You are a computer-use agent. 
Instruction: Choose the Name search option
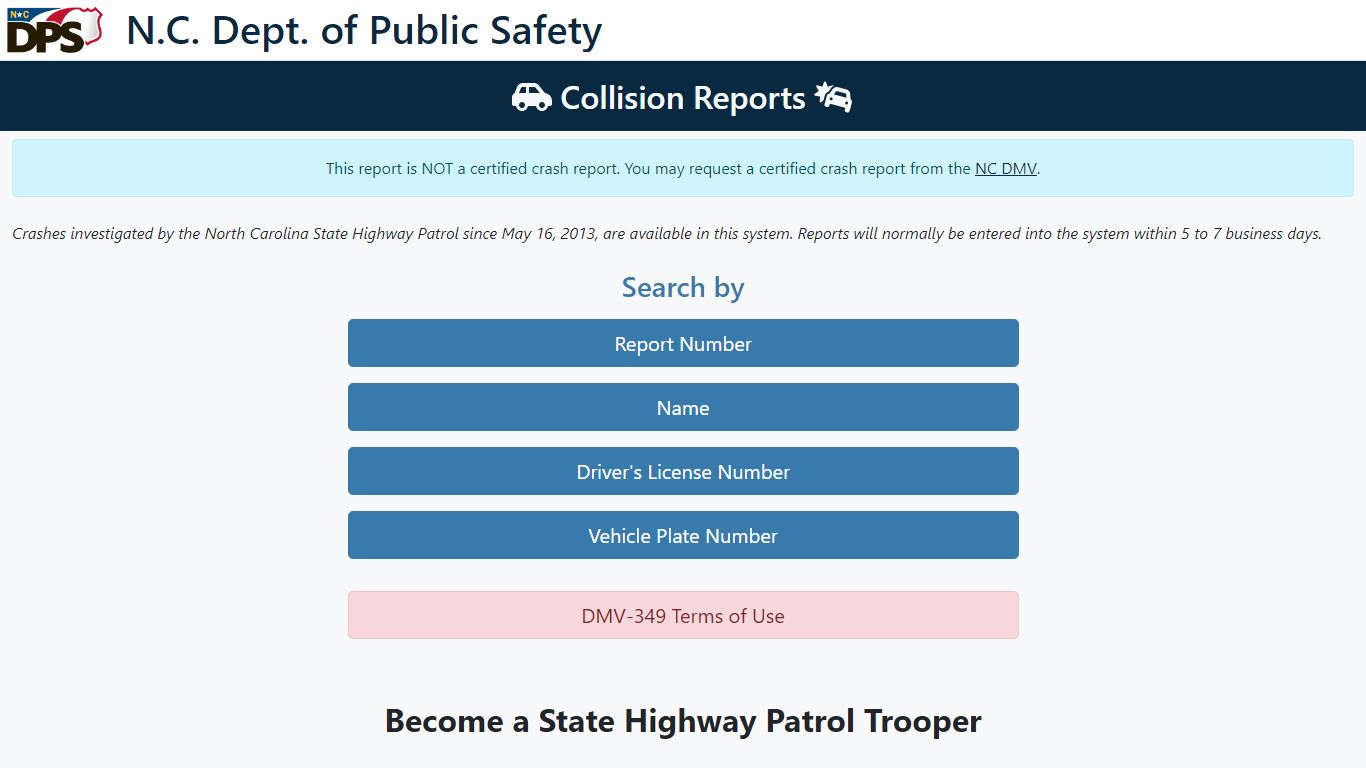click(683, 407)
